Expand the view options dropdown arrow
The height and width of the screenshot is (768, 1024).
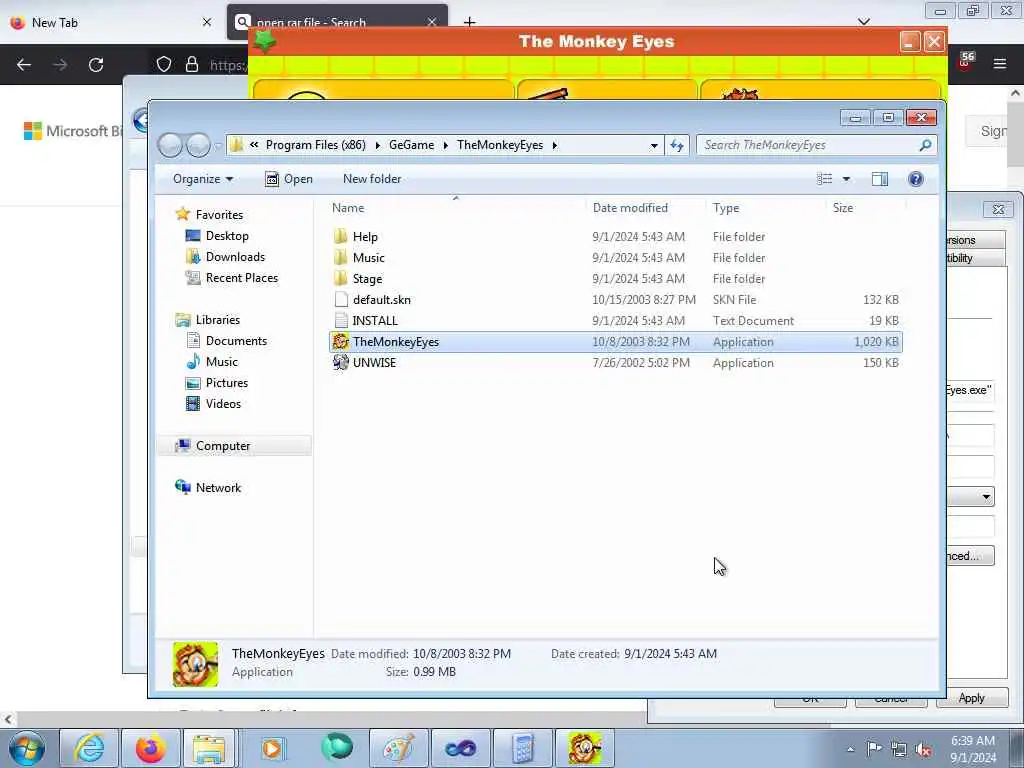pos(846,179)
